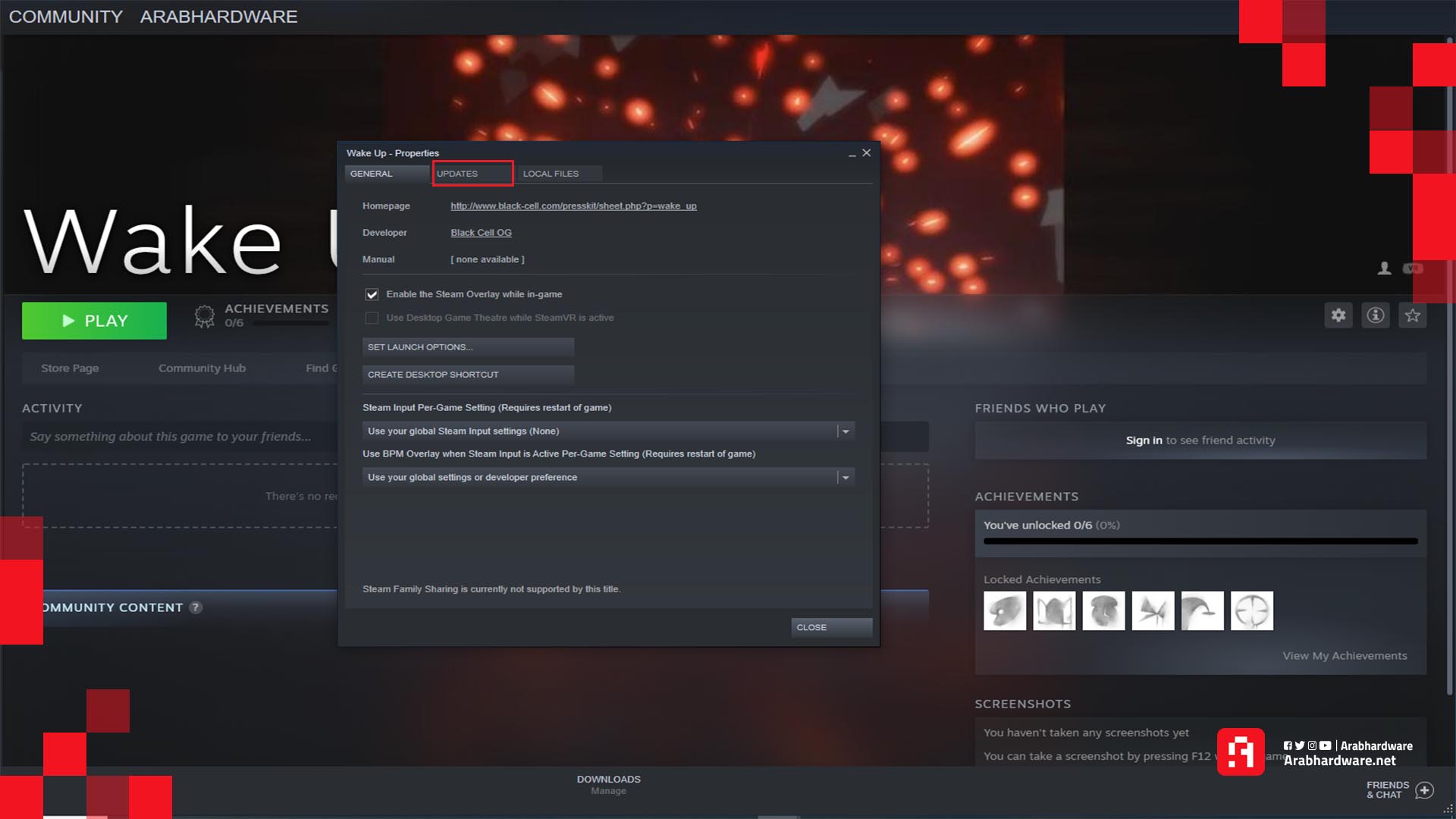
Task: Open the Black Cell OG developer link
Action: (481, 233)
